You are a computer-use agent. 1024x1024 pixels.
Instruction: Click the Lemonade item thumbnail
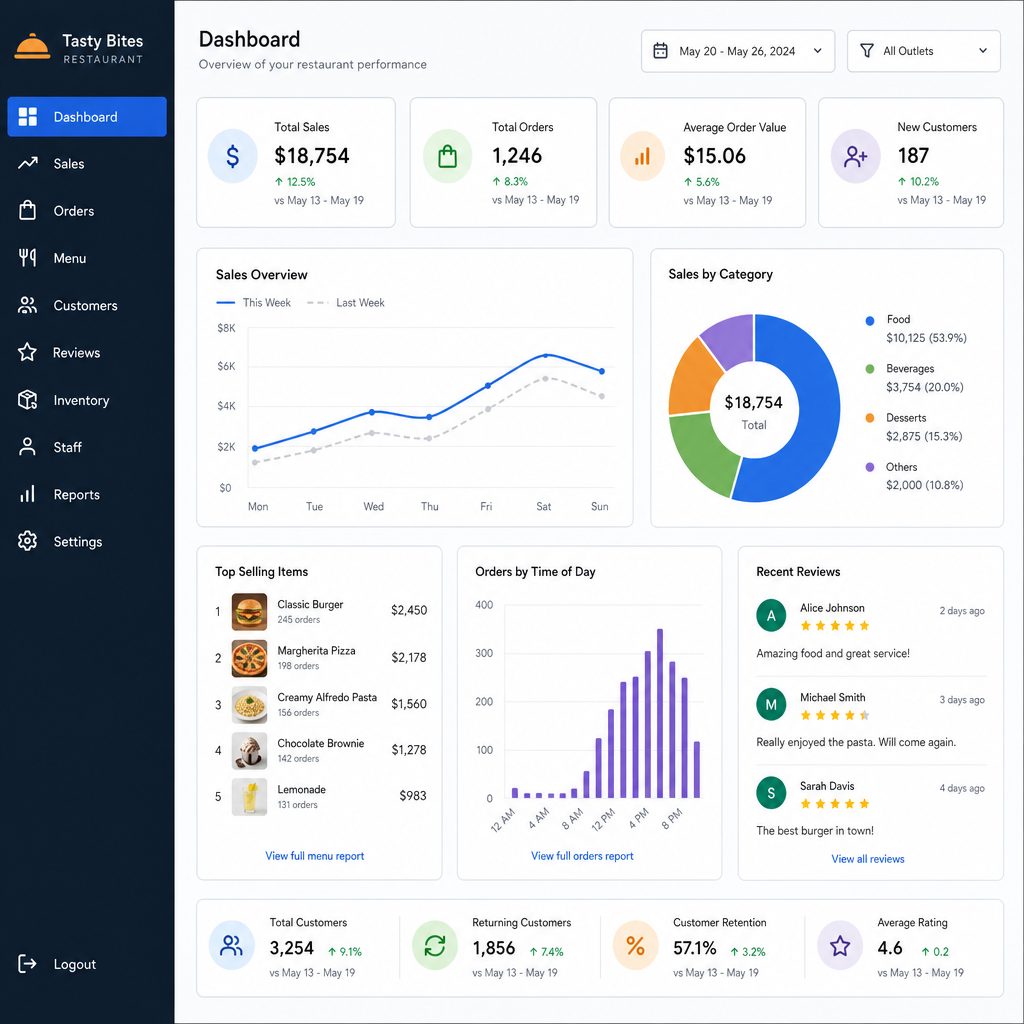[249, 797]
